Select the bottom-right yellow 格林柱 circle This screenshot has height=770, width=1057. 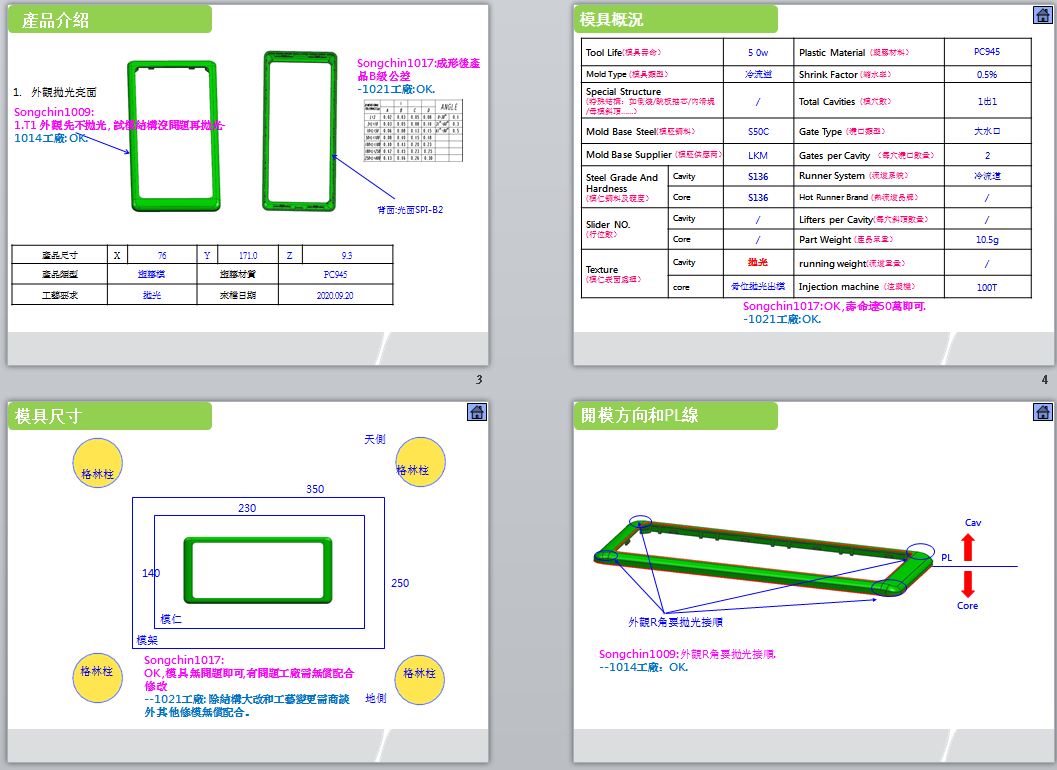[420, 673]
